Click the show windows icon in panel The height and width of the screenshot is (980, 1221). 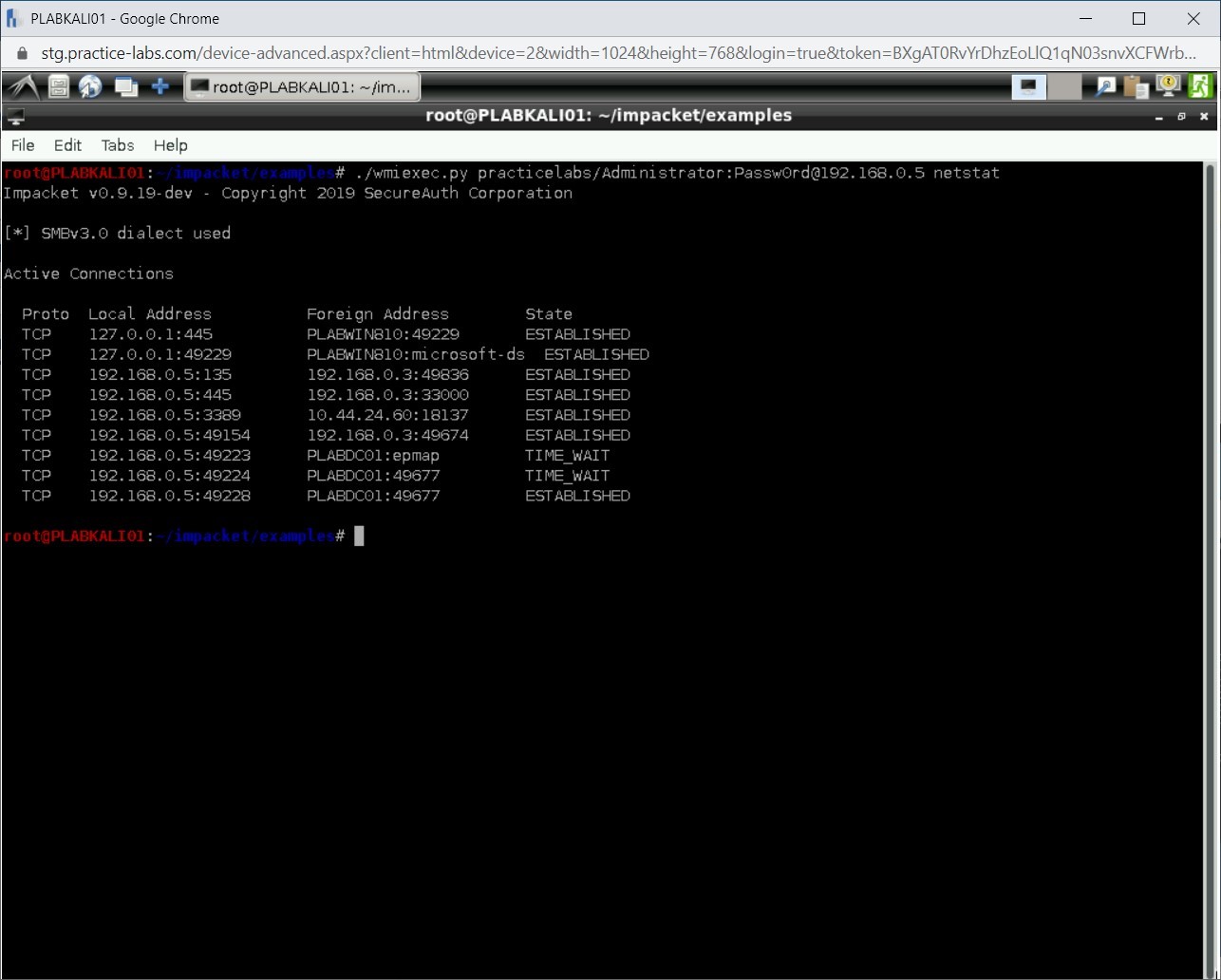pos(125,87)
